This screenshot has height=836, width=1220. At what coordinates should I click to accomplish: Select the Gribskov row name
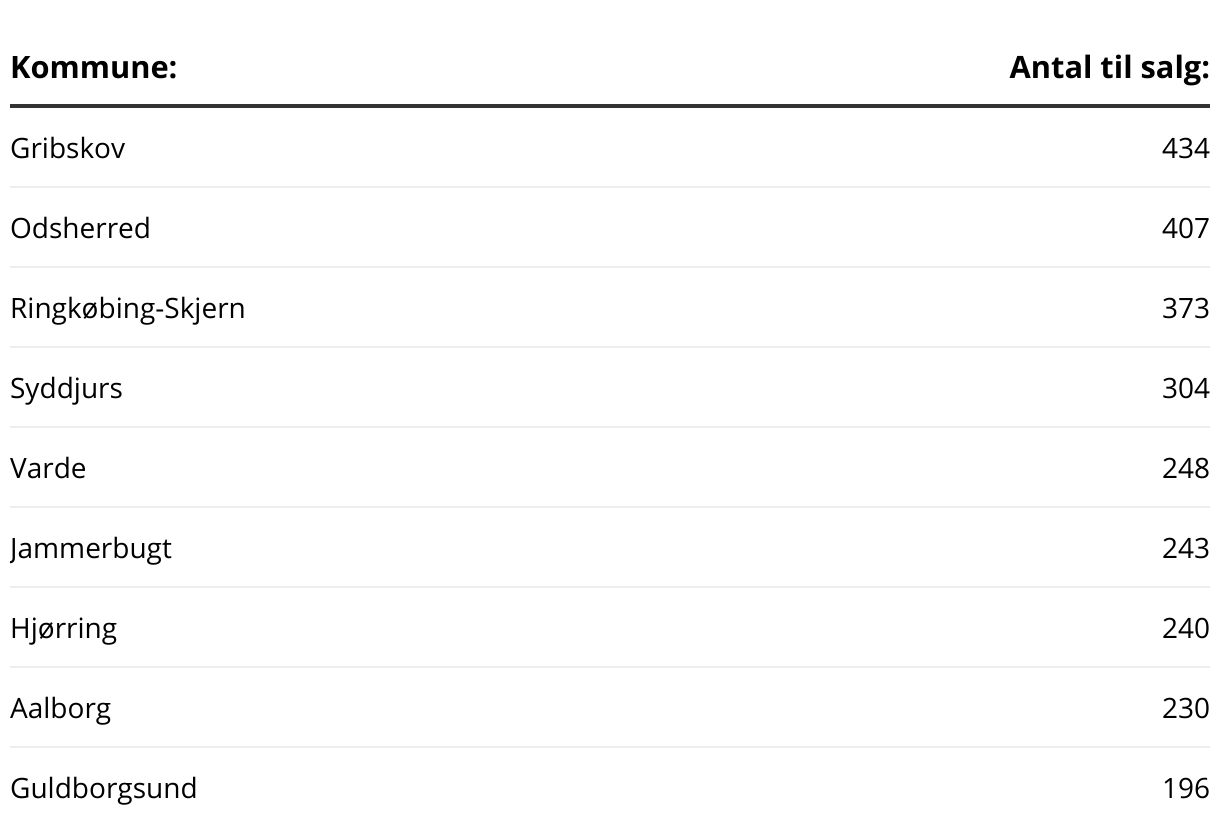(x=68, y=148)
